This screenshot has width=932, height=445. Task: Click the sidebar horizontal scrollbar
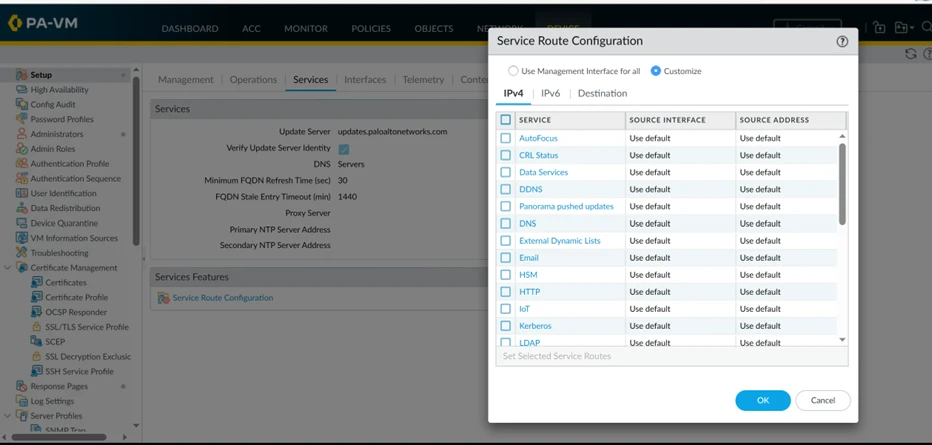59,437
